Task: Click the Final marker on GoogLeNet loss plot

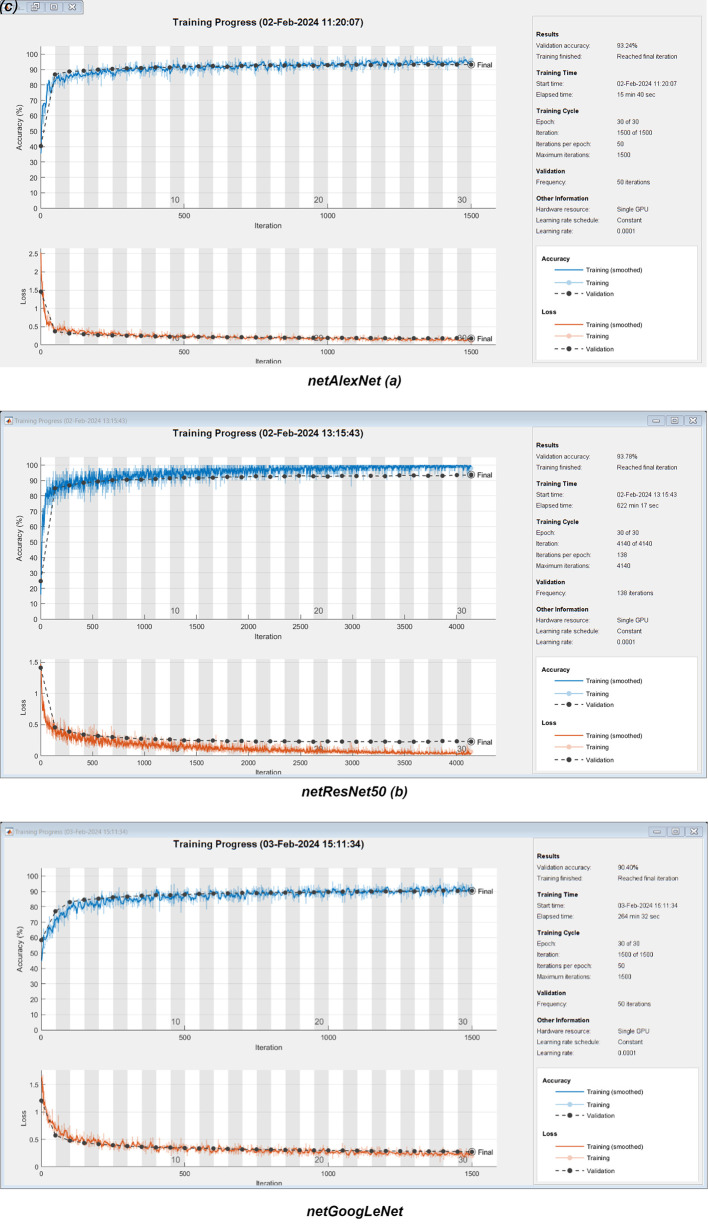Action: click(471, 1151)
